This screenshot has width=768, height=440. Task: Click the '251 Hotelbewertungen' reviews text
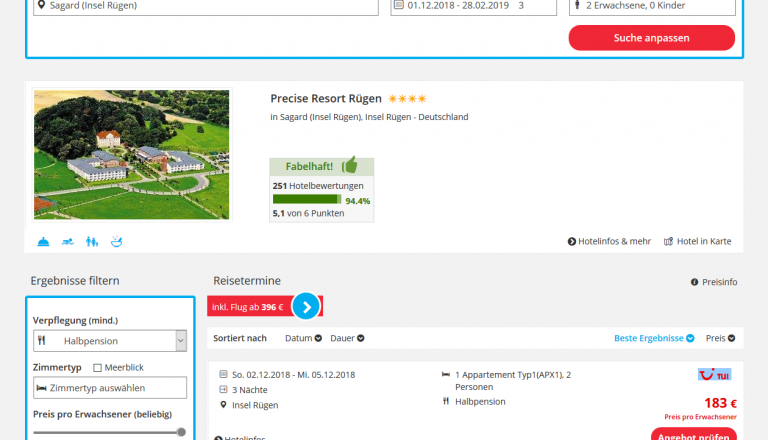pyautogui.click(x=318, y=186)
